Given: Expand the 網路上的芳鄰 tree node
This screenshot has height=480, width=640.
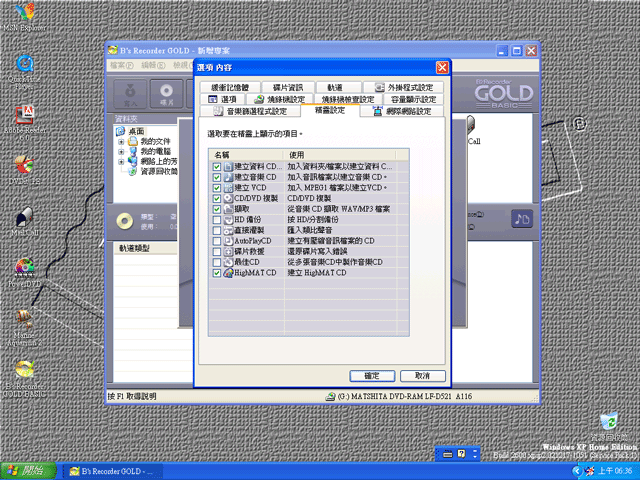Looking at the screenshot, I should pos(121,161).
